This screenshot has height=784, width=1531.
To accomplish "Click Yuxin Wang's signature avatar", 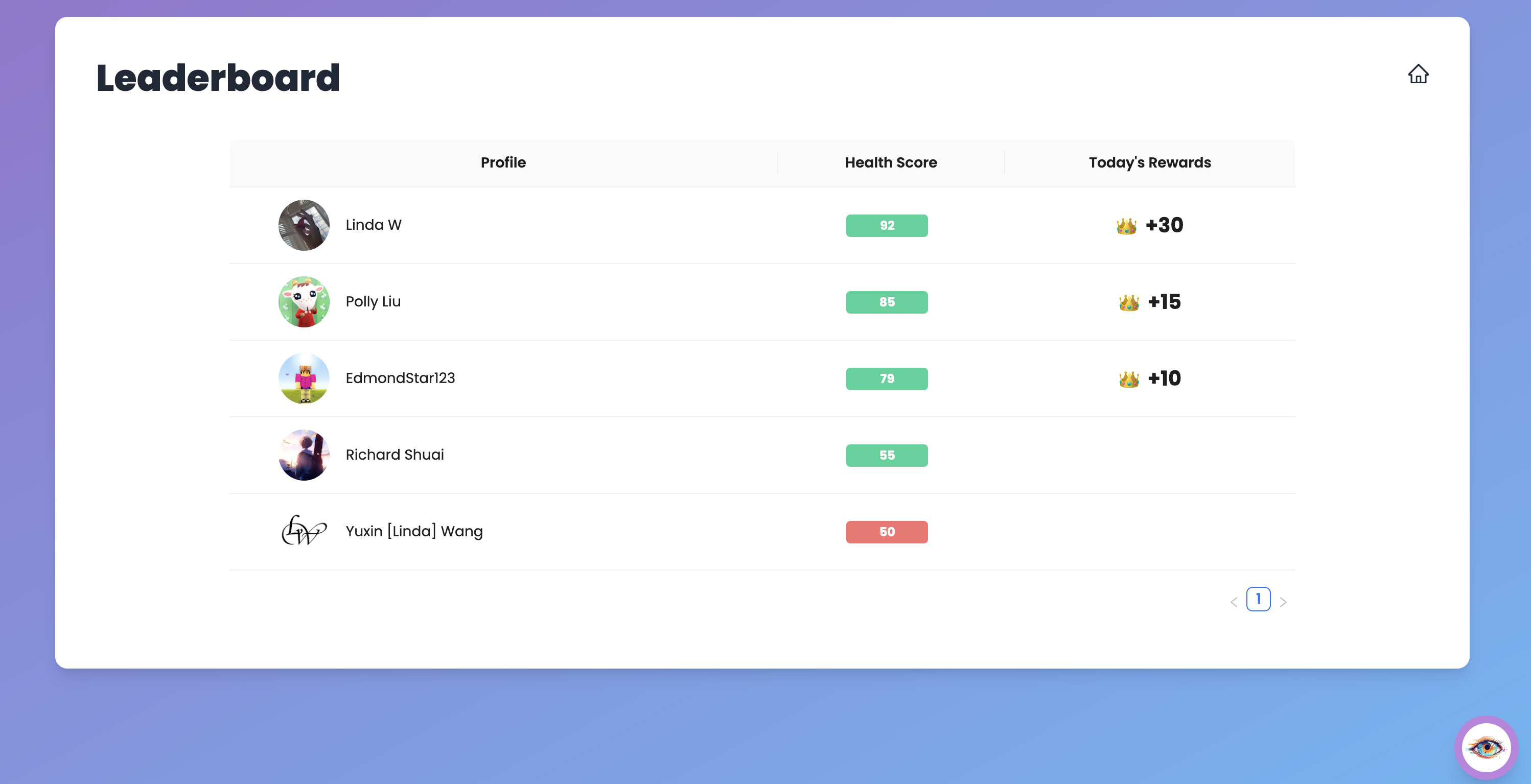I will (304, 530).
